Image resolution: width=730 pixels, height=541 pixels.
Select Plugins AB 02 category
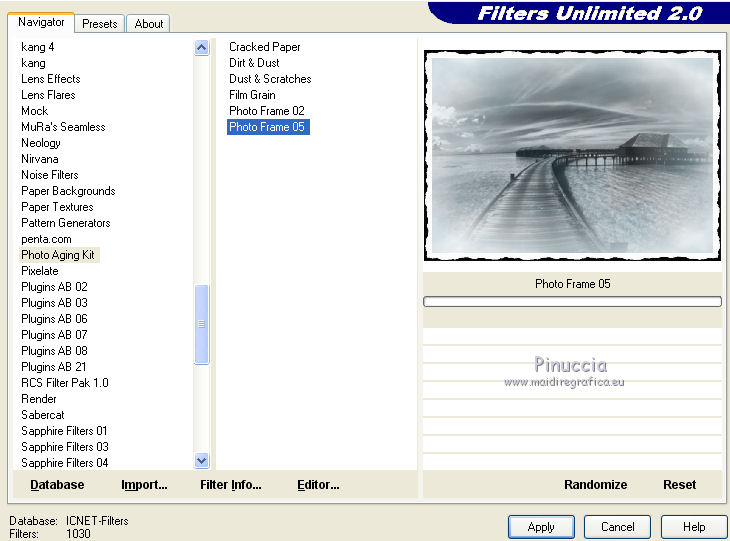[x=54, y=287]
